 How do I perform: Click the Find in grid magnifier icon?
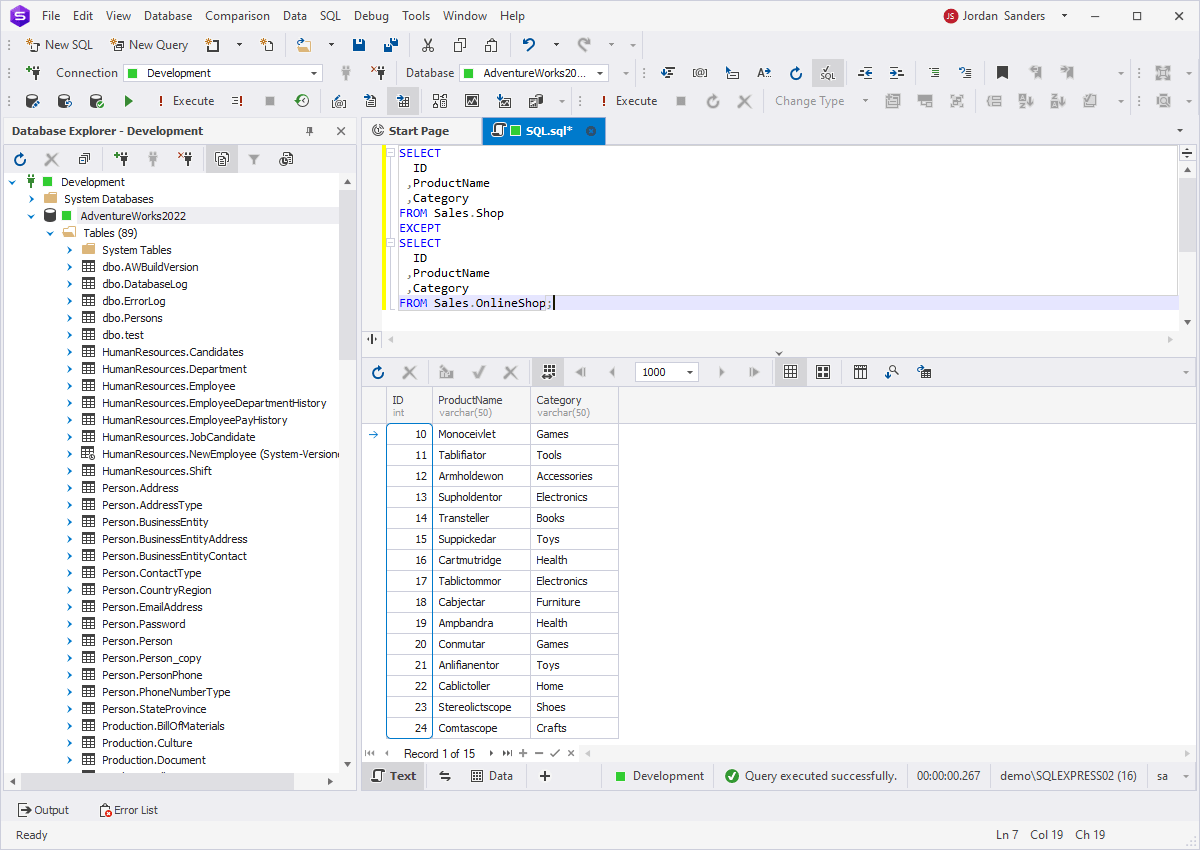[892, 372]
